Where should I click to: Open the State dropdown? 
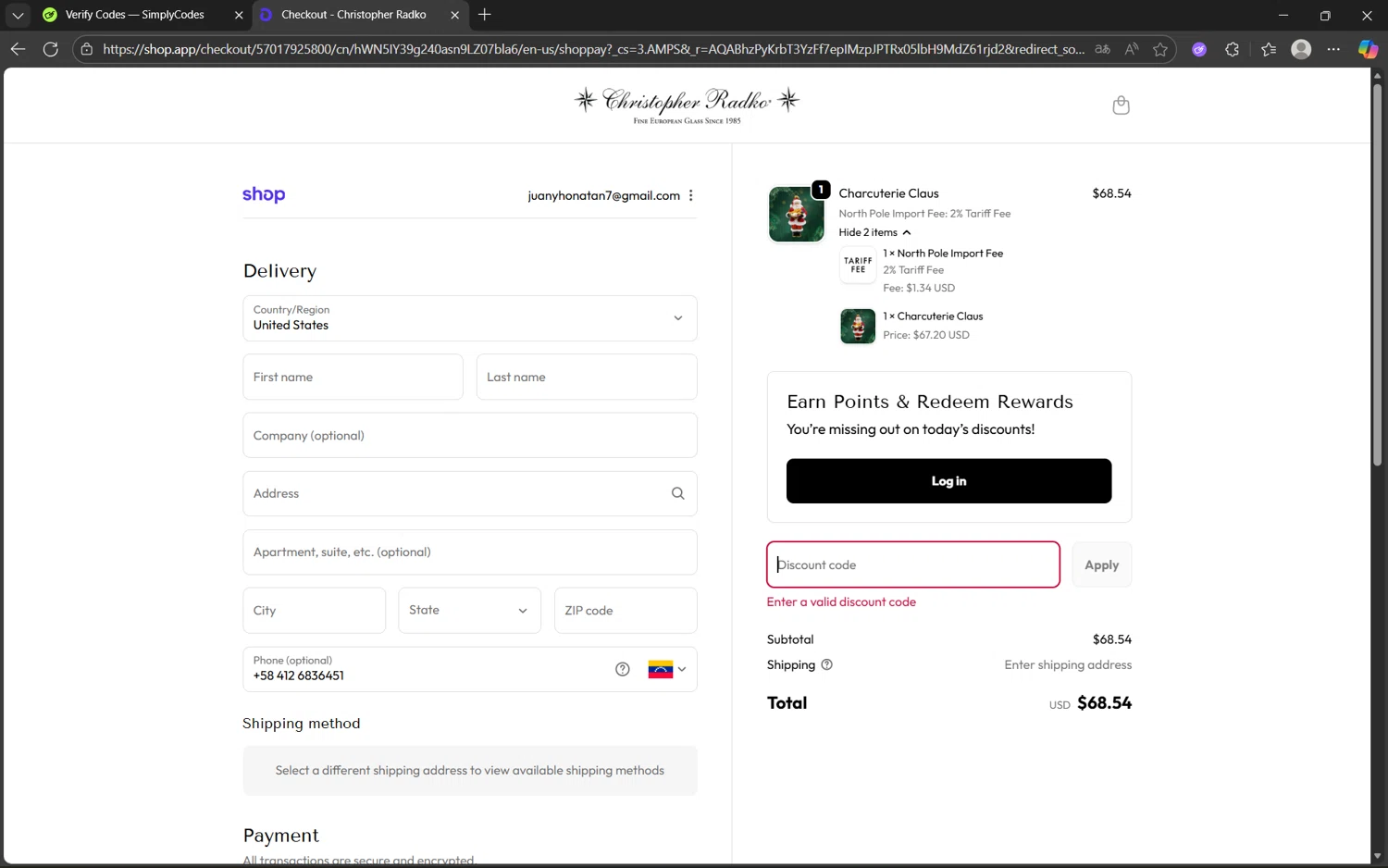click(x=469, y=611)
